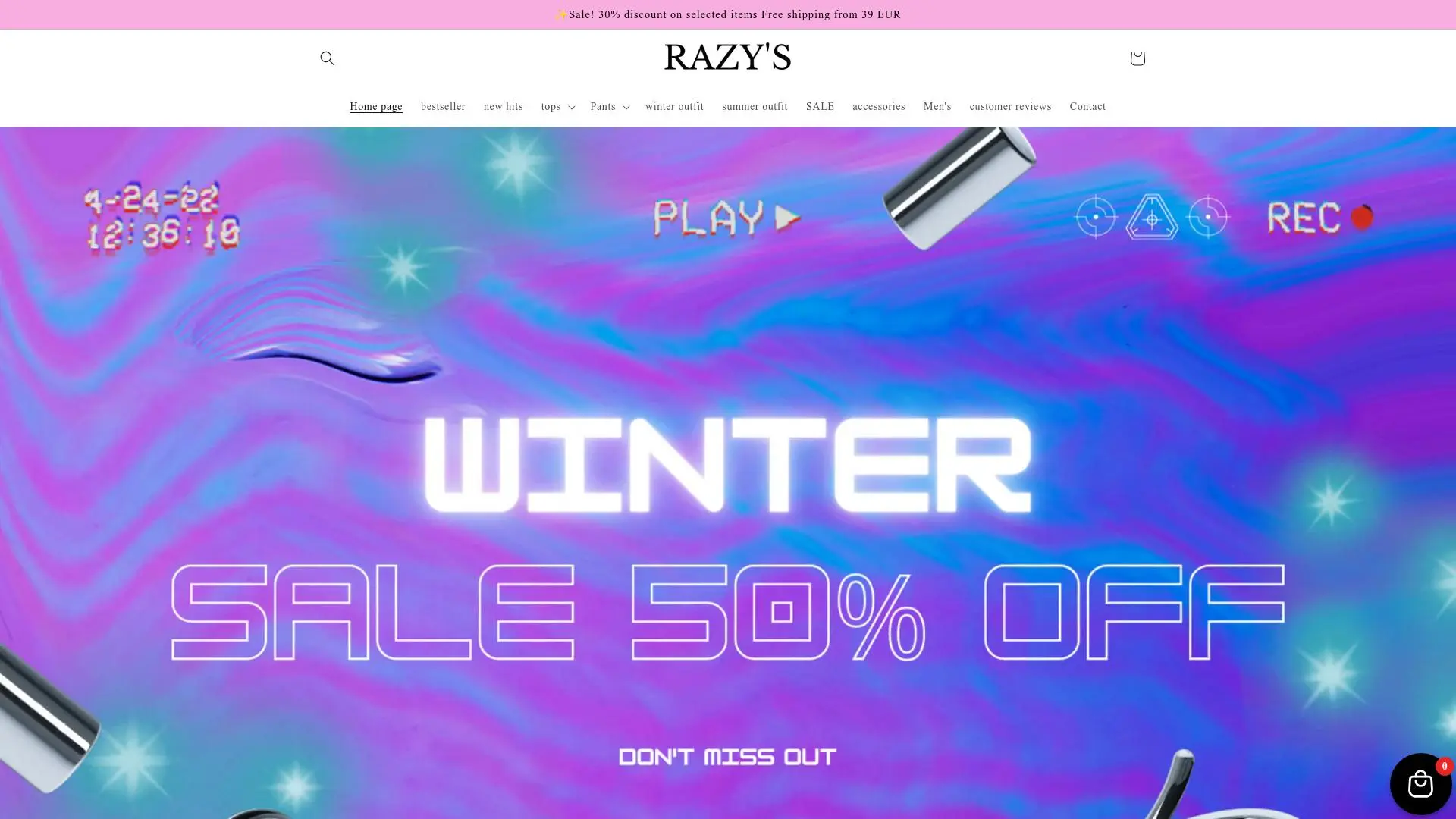This screenshot has height=819, width=1456.
Task: Go to customer reviews page
Action: pos(1010,107)
